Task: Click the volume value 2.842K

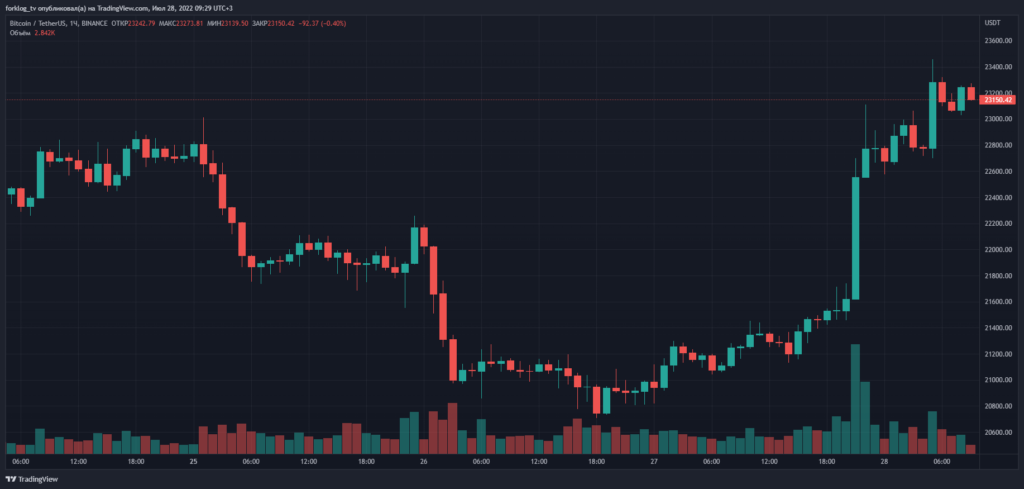Action: [x=47, y=33]
